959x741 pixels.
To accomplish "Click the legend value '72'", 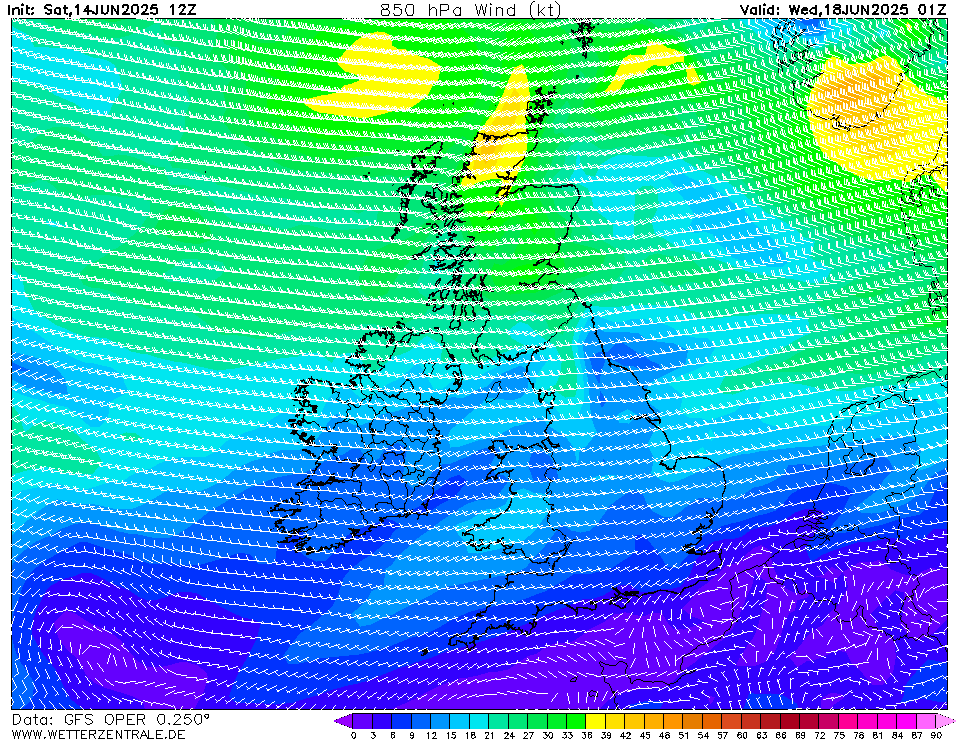I will coord(820,735).
